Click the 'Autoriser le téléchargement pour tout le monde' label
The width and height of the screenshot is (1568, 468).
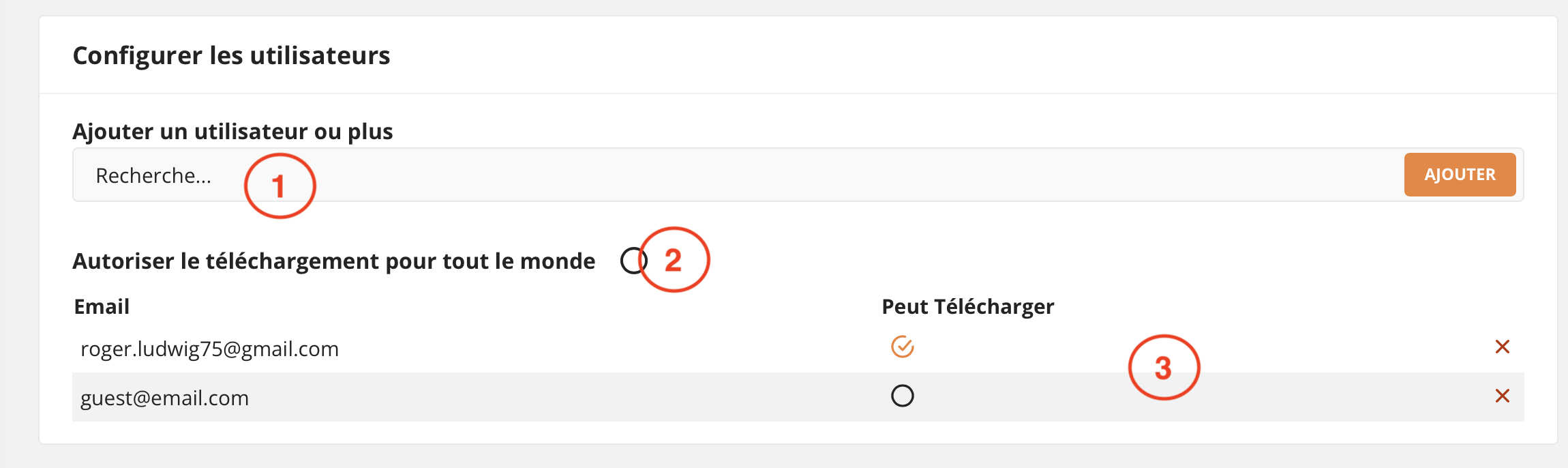pos(333,261)
